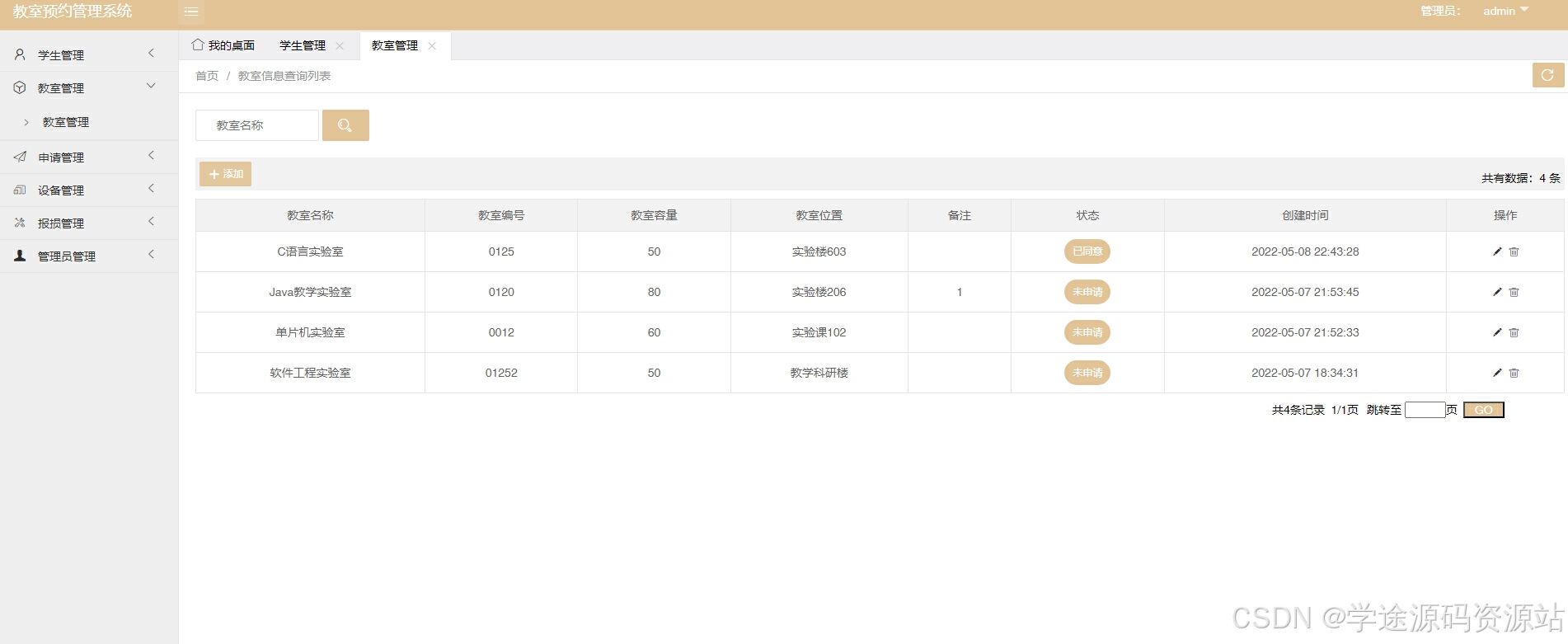Focus the 跳转至 page number field
This screenshot has height=644, width=1568.
1425,410
